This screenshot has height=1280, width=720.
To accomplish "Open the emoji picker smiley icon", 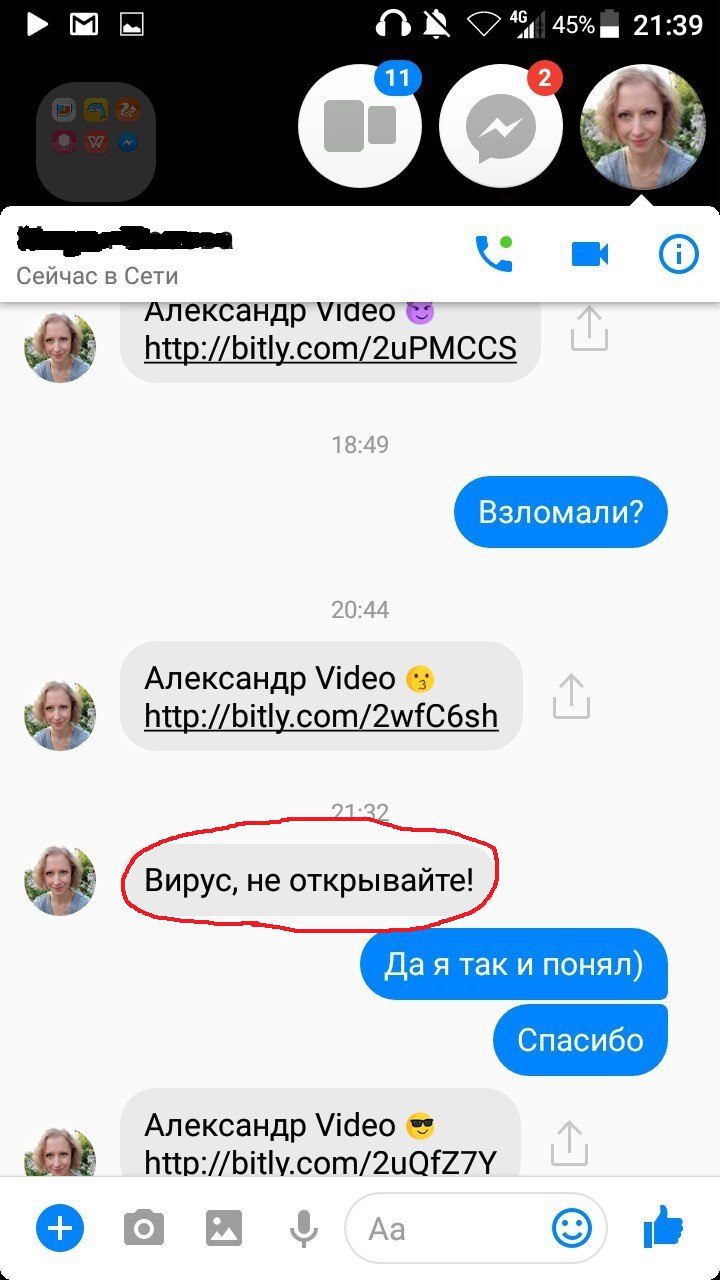I will click(573, 1228).
